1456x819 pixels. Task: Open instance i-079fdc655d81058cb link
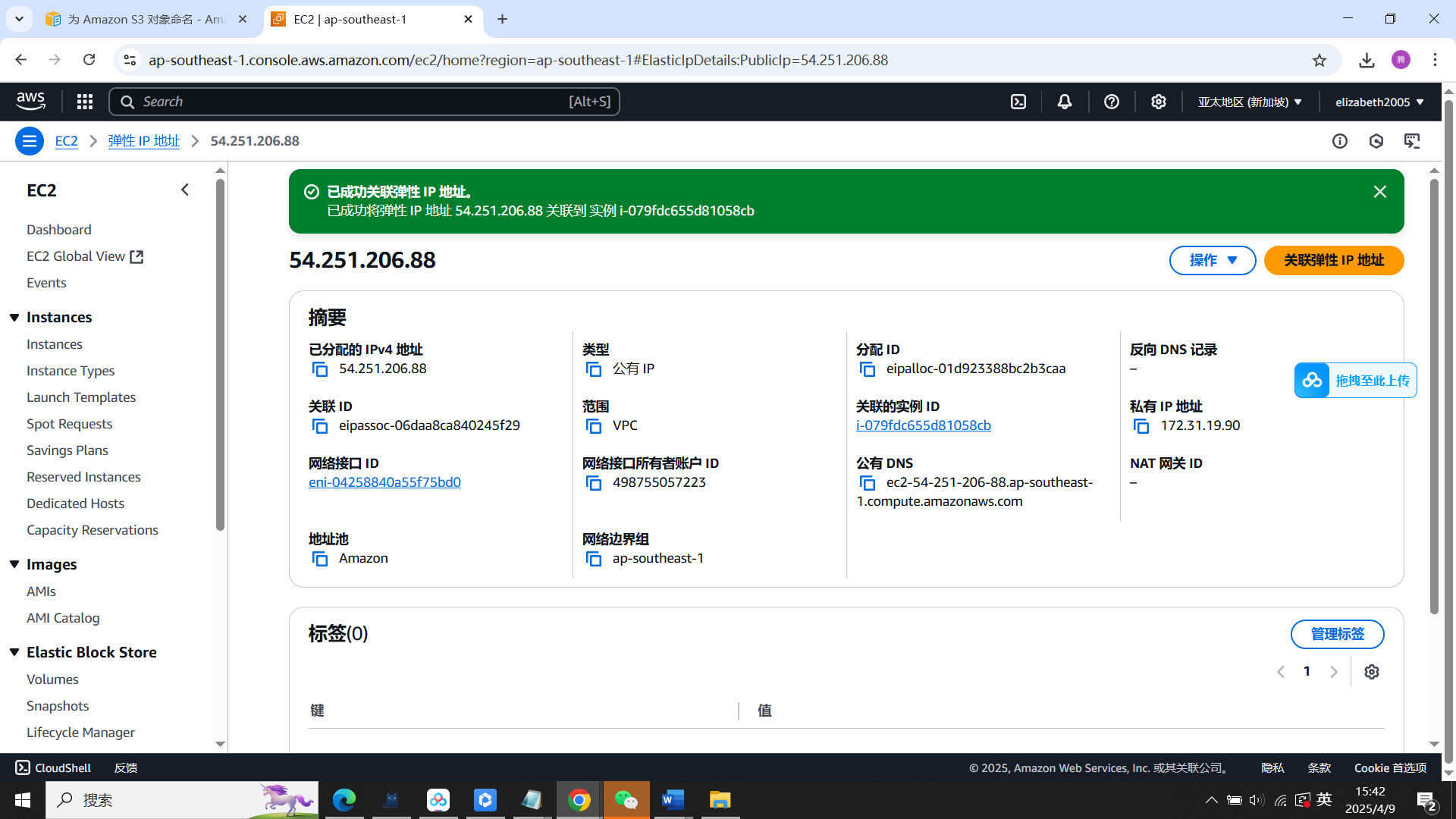point(923,425)
